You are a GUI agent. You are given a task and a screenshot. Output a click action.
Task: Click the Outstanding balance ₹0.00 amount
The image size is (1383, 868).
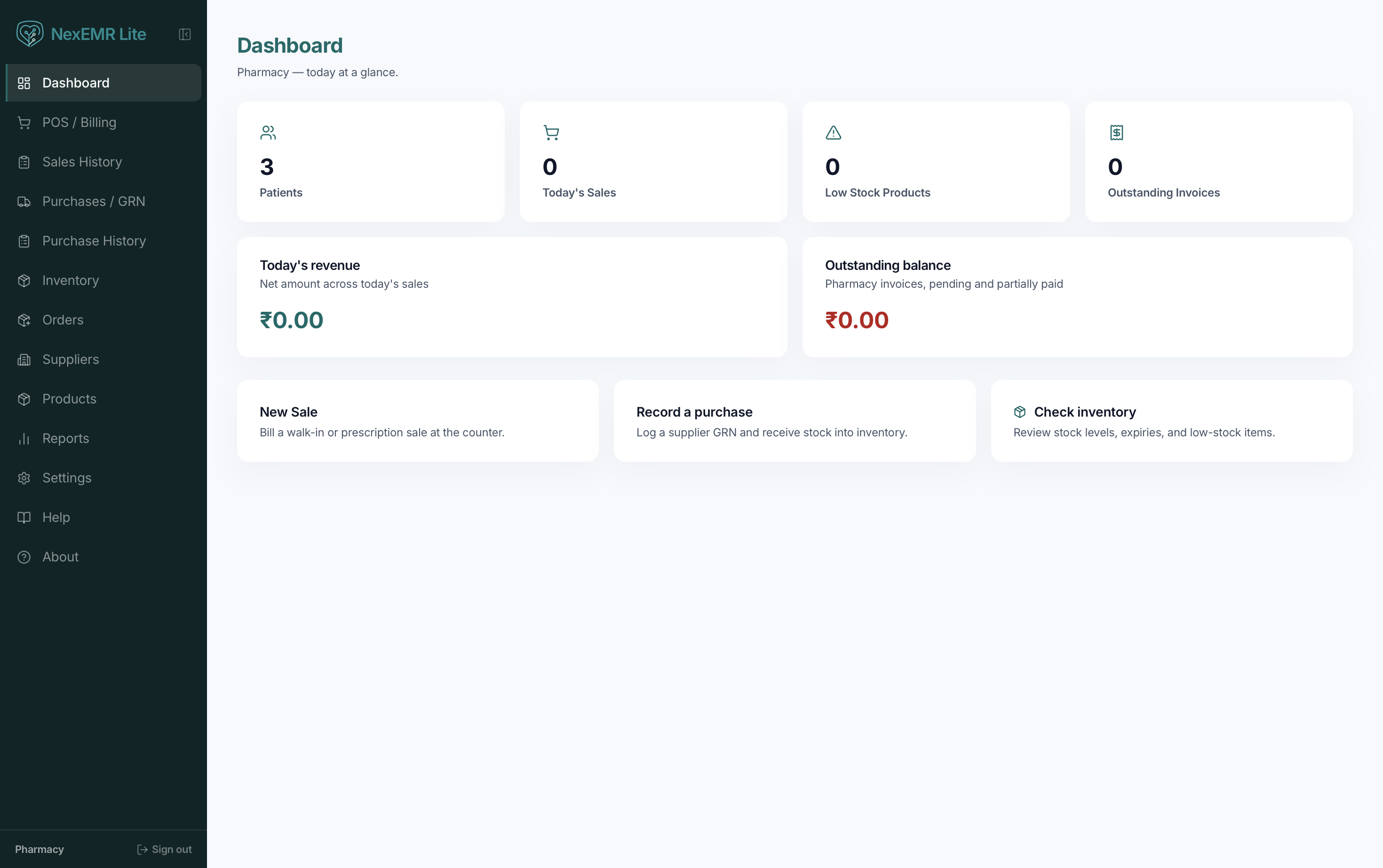pos(856,320)
